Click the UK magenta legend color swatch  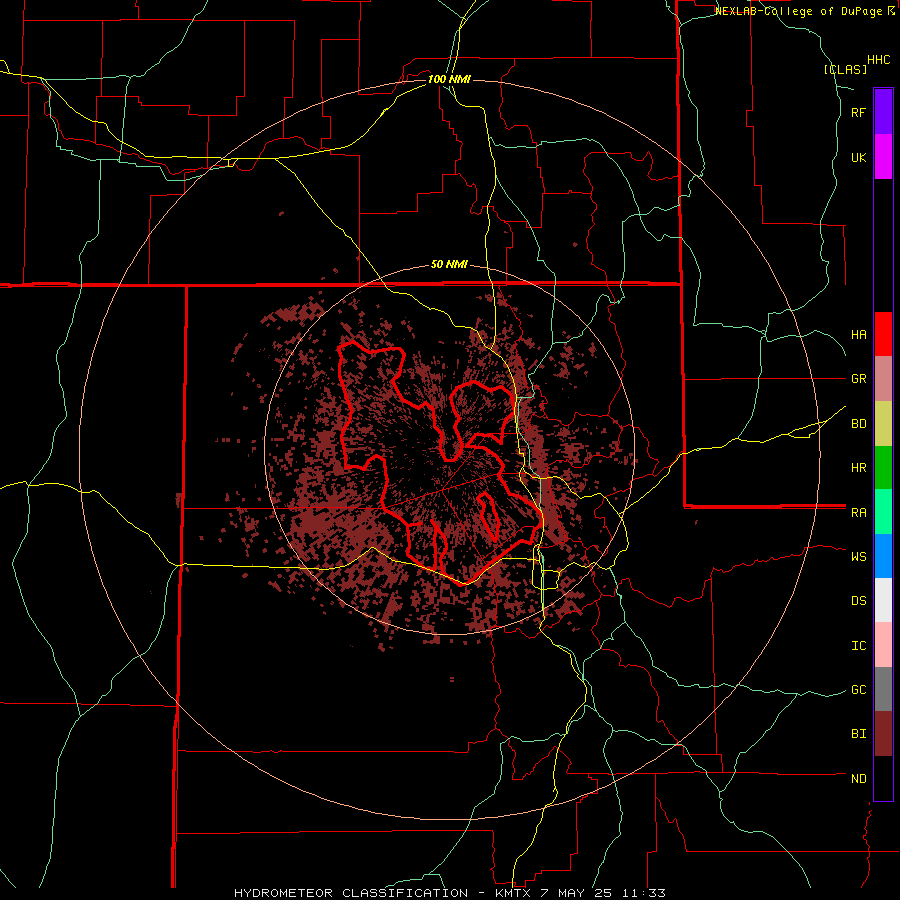(x=883, y=157)
